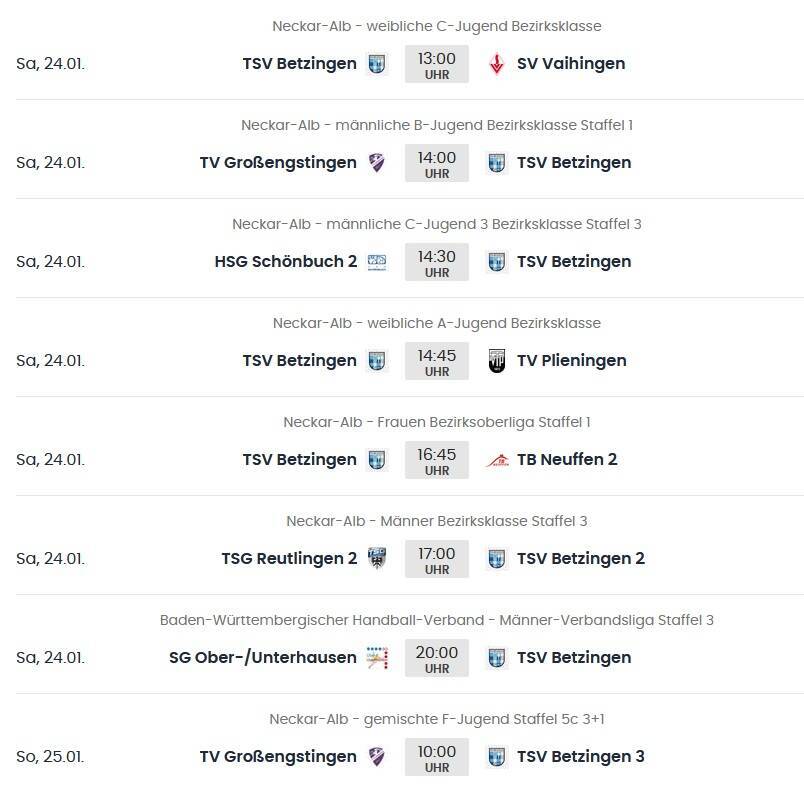Select the 16:45 Uhr match time box
The width and height of the screenshot is (804, 808).
[436, 460]
